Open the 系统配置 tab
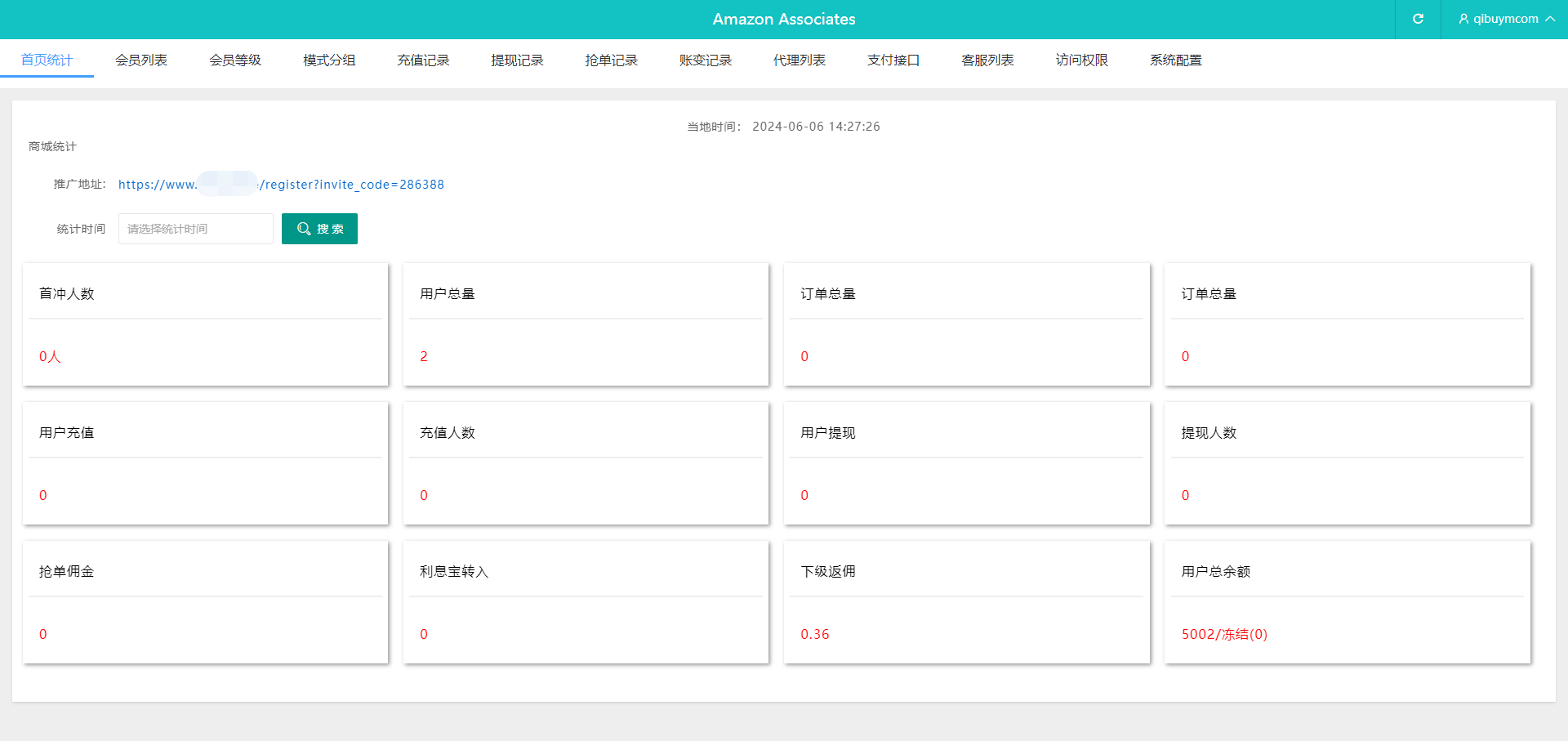This screenshot has width=1568, height=741. [x=1175, y=60]
